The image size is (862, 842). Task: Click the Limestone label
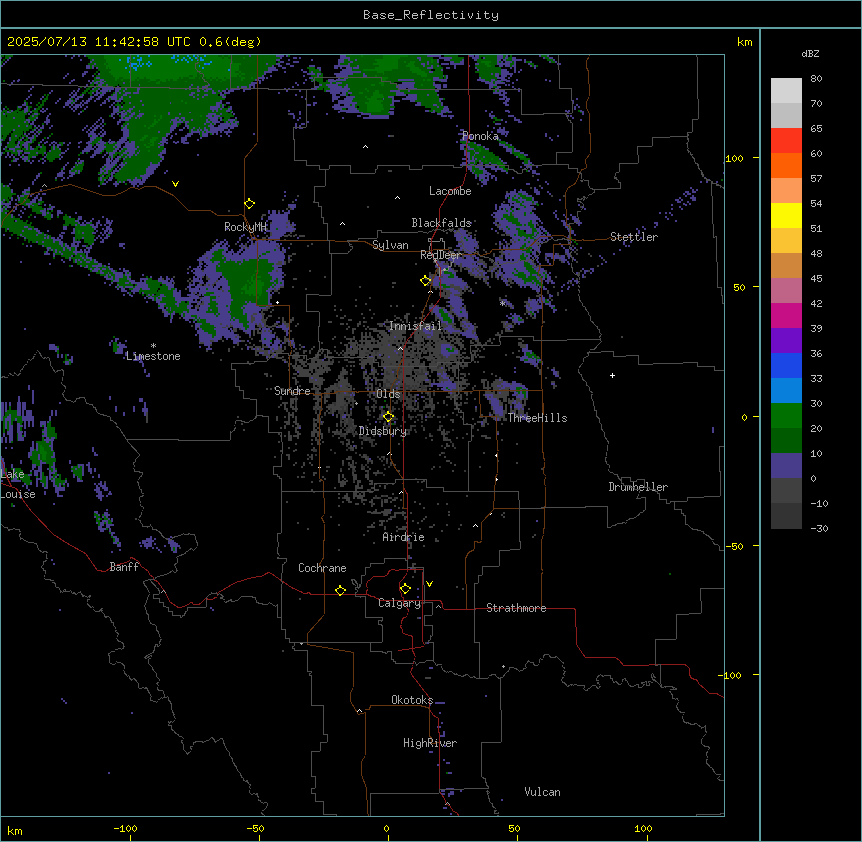pyautogui.click(x=153, y=356)
